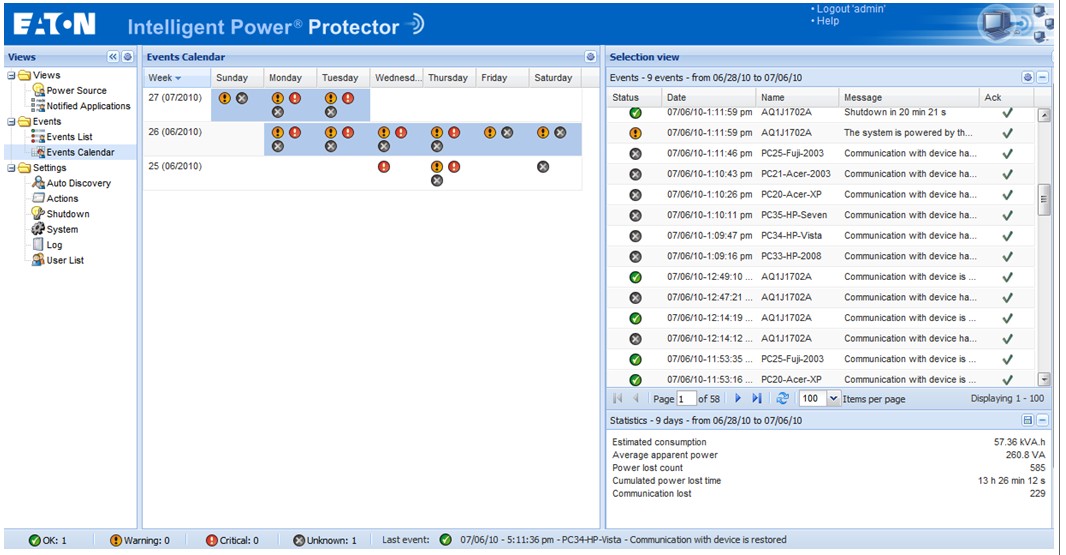Viewport: 1066px width, 555px height.
Task: Open User List settings
Action: pos(65,260)
